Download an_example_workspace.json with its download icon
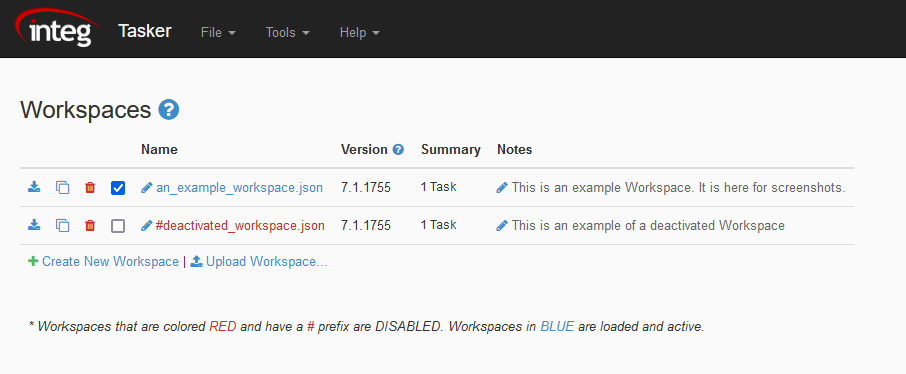Image resolution: width=906 pixels, height=374 pixels. (34, 187)
